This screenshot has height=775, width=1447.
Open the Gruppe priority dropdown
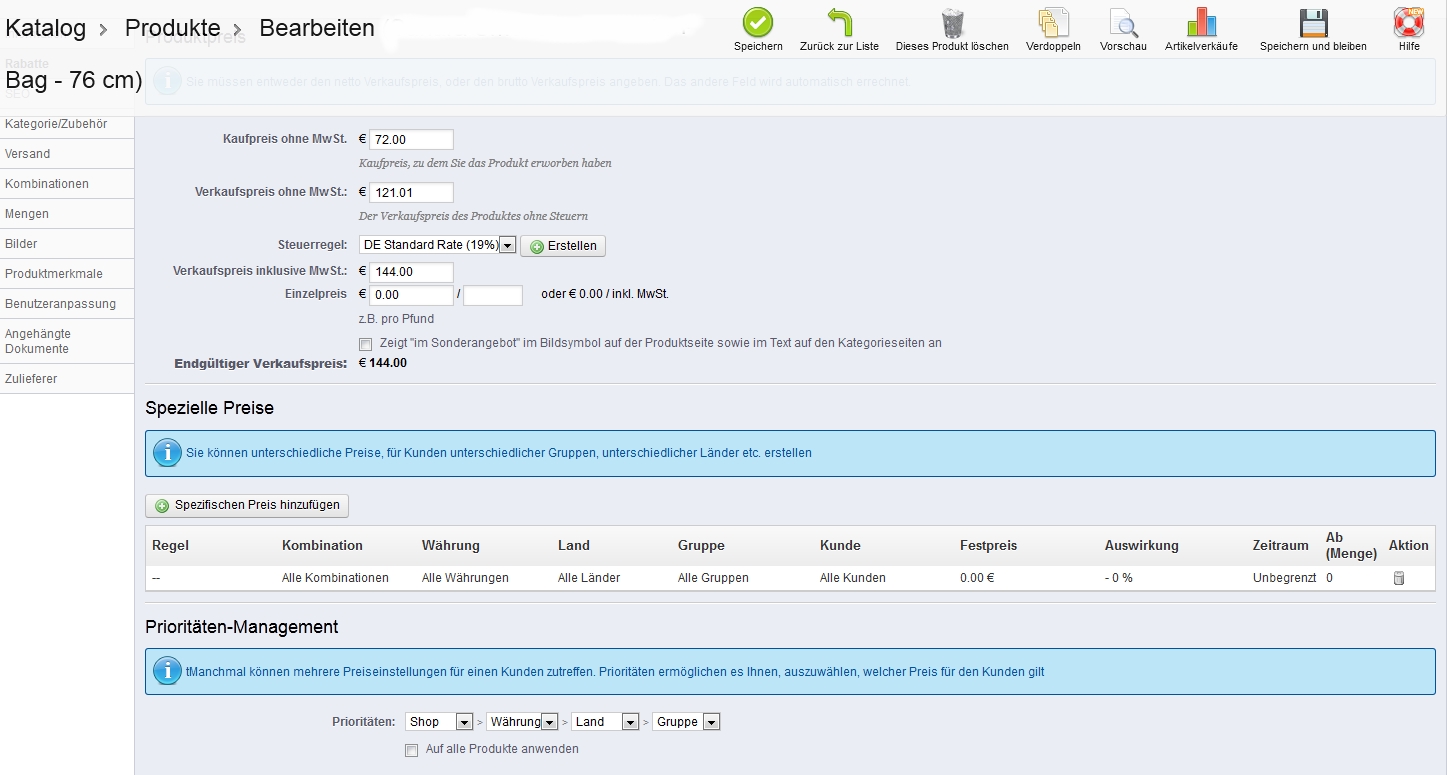point(687,722)
